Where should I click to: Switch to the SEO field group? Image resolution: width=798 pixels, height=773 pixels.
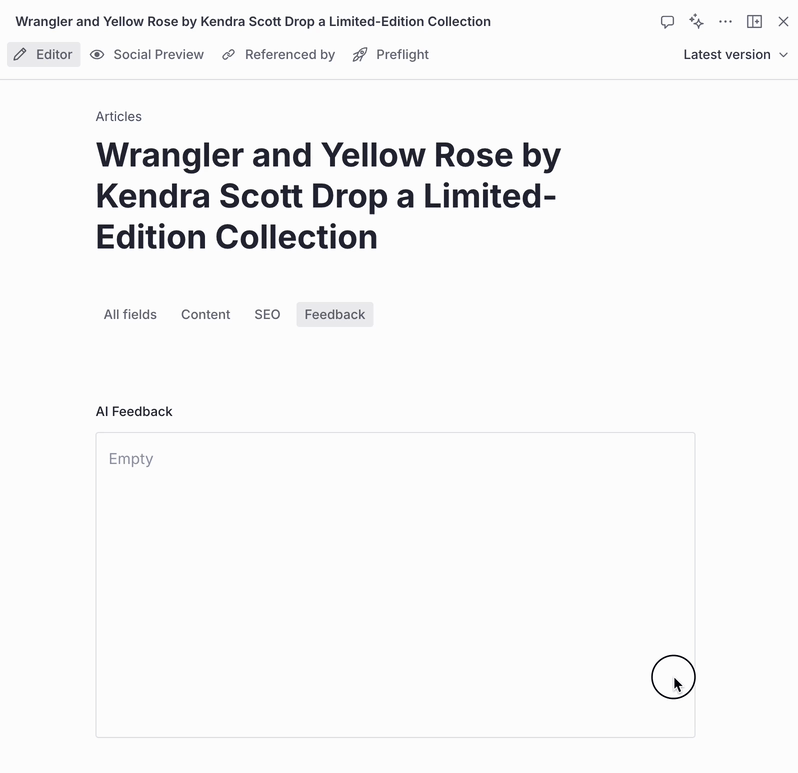pyautogui.click(x=267, y=314)
